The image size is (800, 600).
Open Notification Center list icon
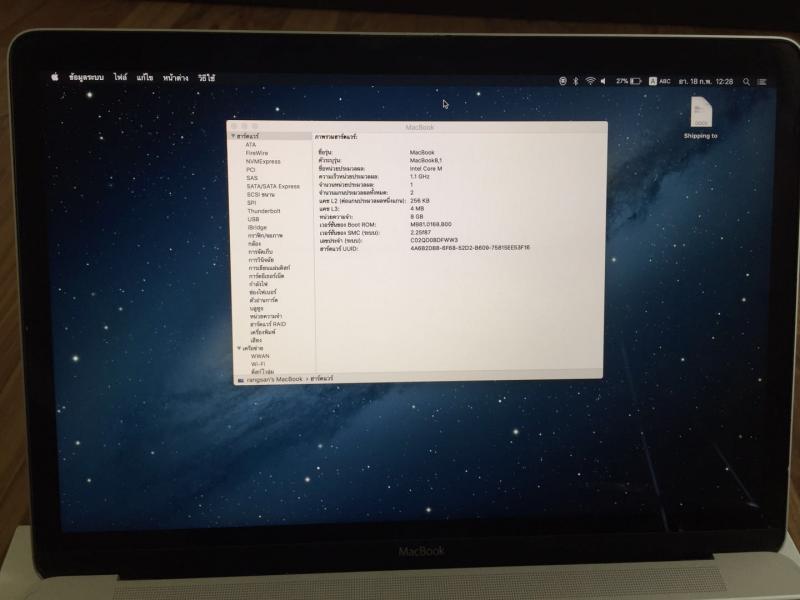pyautogui.click(x=762, y=82)
